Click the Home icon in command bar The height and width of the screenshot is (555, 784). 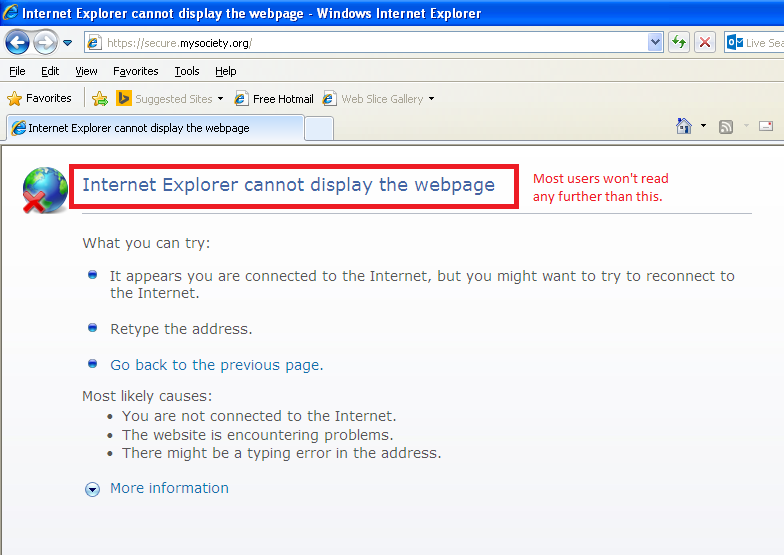684,126
